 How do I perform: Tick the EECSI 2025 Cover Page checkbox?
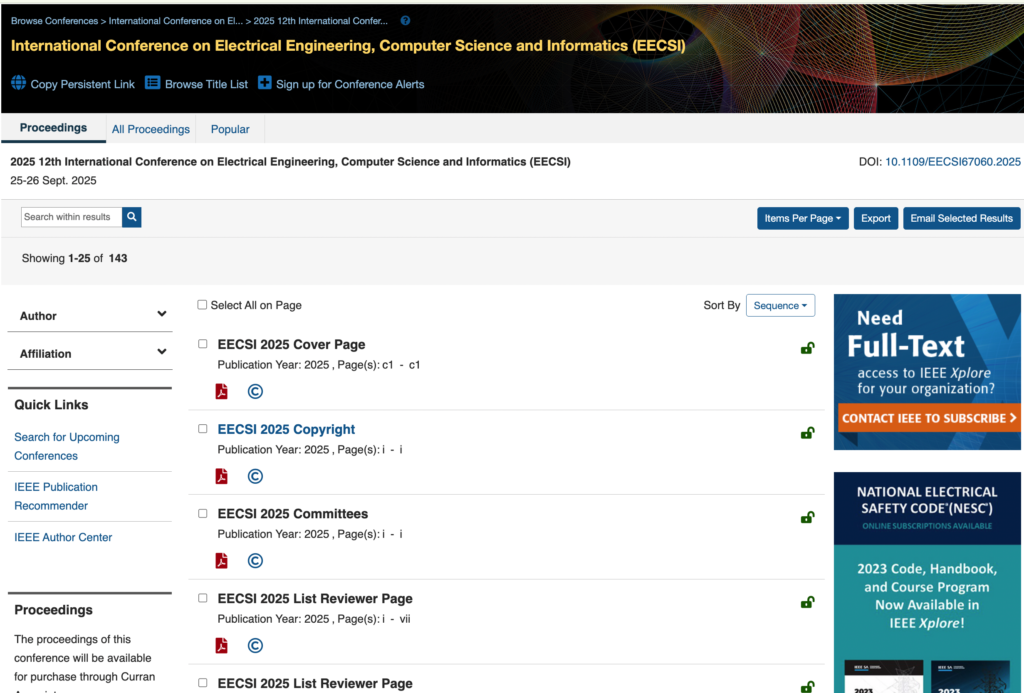(203, 344)
